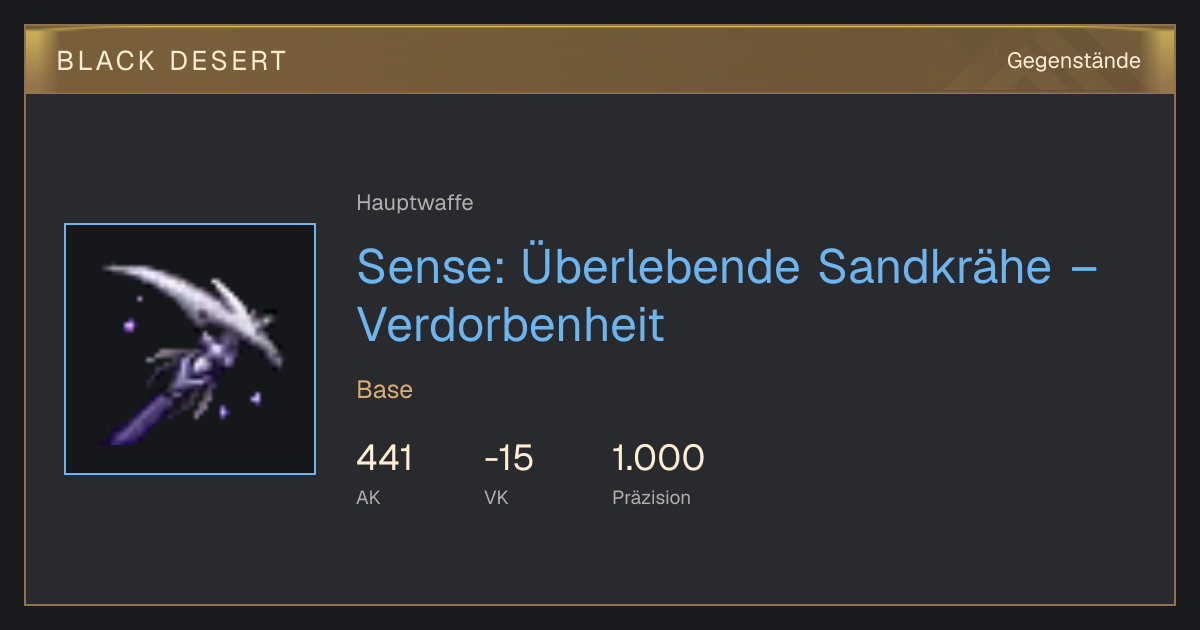This screenshot has height=630, width=1200.
Task: Click the word Sandkrähe in the title
Action: click(935, 267)
